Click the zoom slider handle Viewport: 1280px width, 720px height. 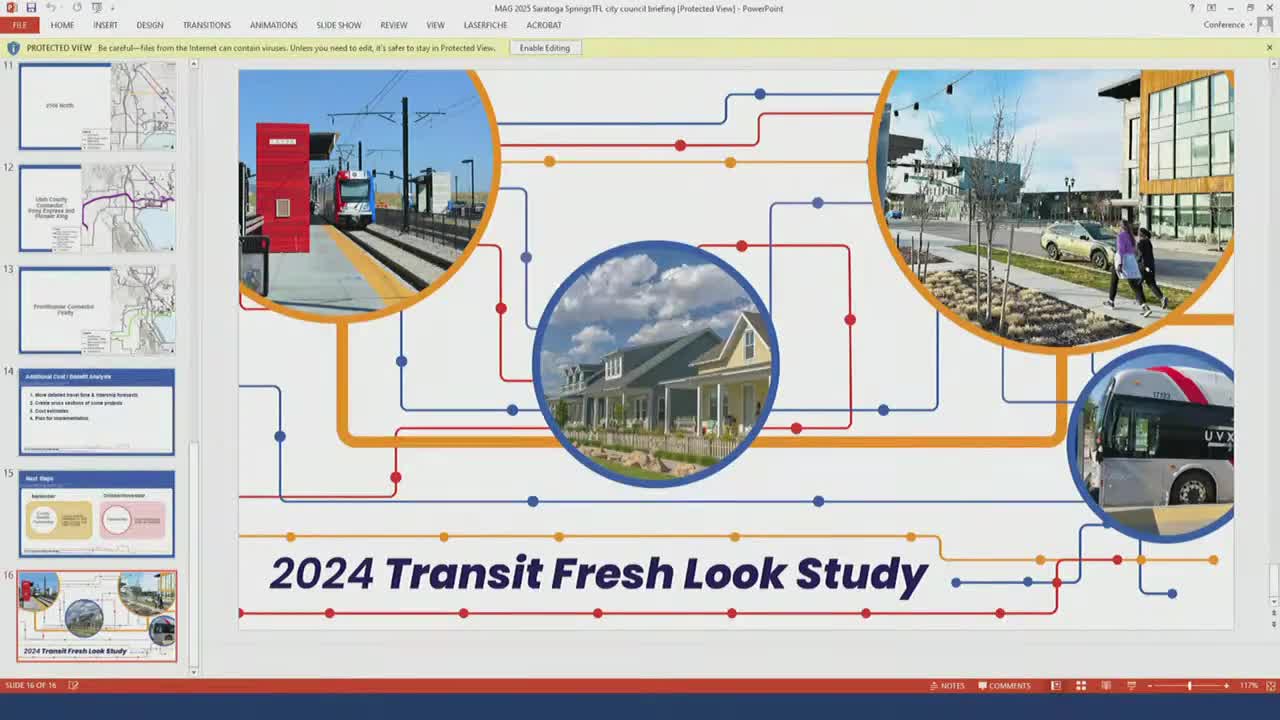1189,686
